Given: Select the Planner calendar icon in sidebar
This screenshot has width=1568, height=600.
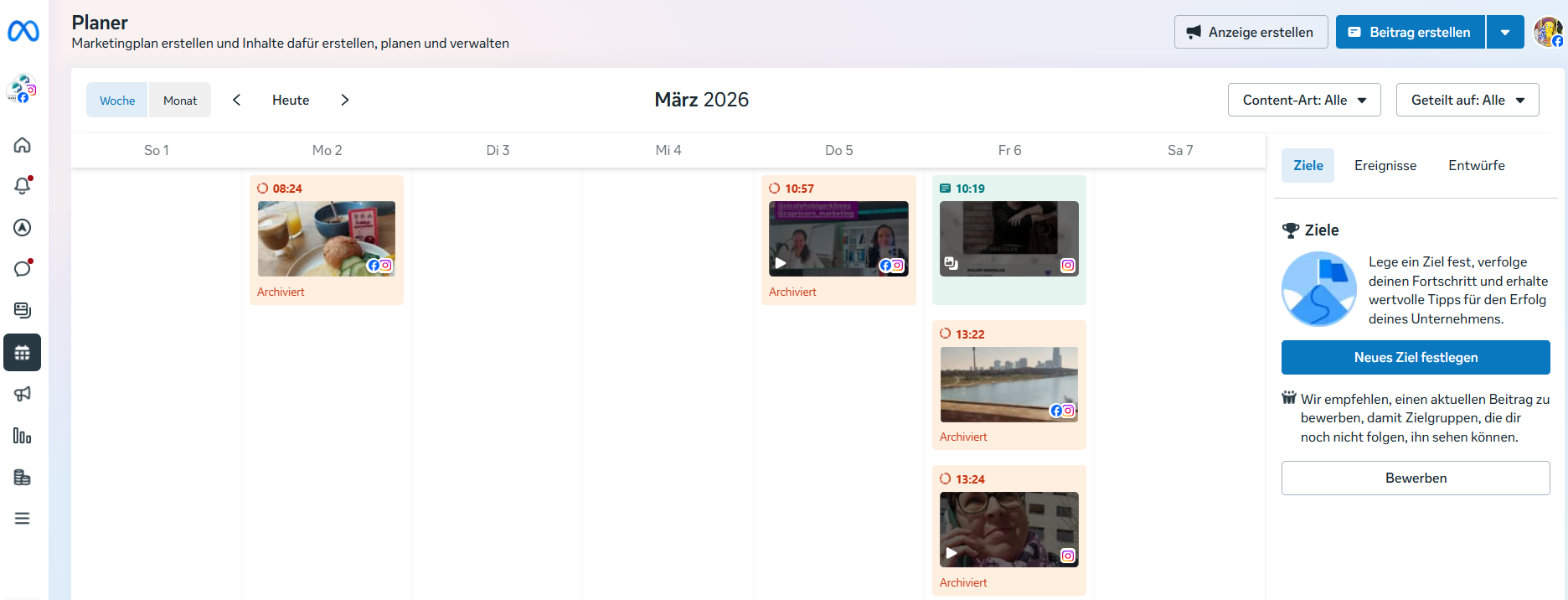Looking at the screenshot, I should (23, 353).
